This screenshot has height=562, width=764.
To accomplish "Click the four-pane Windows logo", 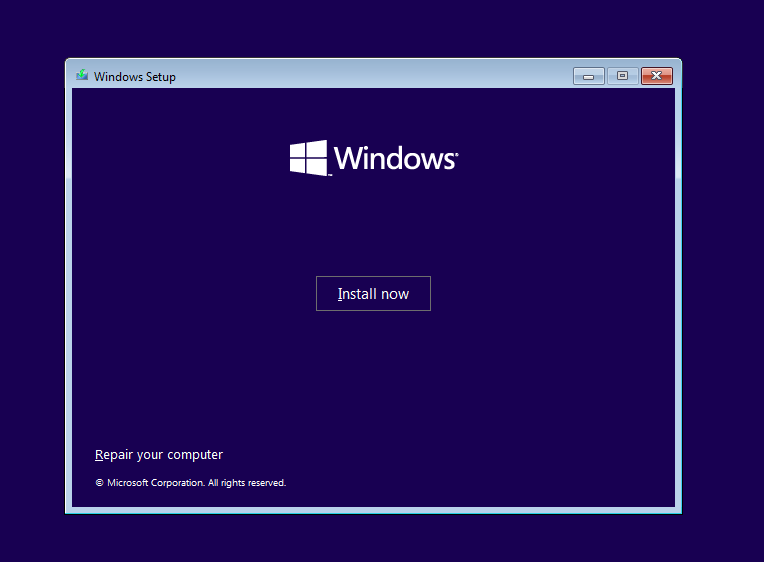I will click(x=309, y=158).
